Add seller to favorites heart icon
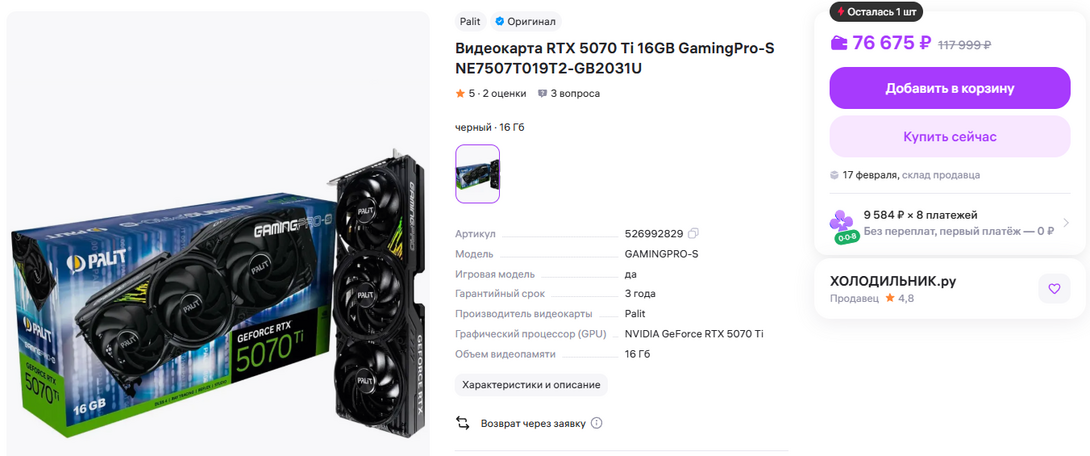Screen dimensions: 1090x456 coord(1054,288)
